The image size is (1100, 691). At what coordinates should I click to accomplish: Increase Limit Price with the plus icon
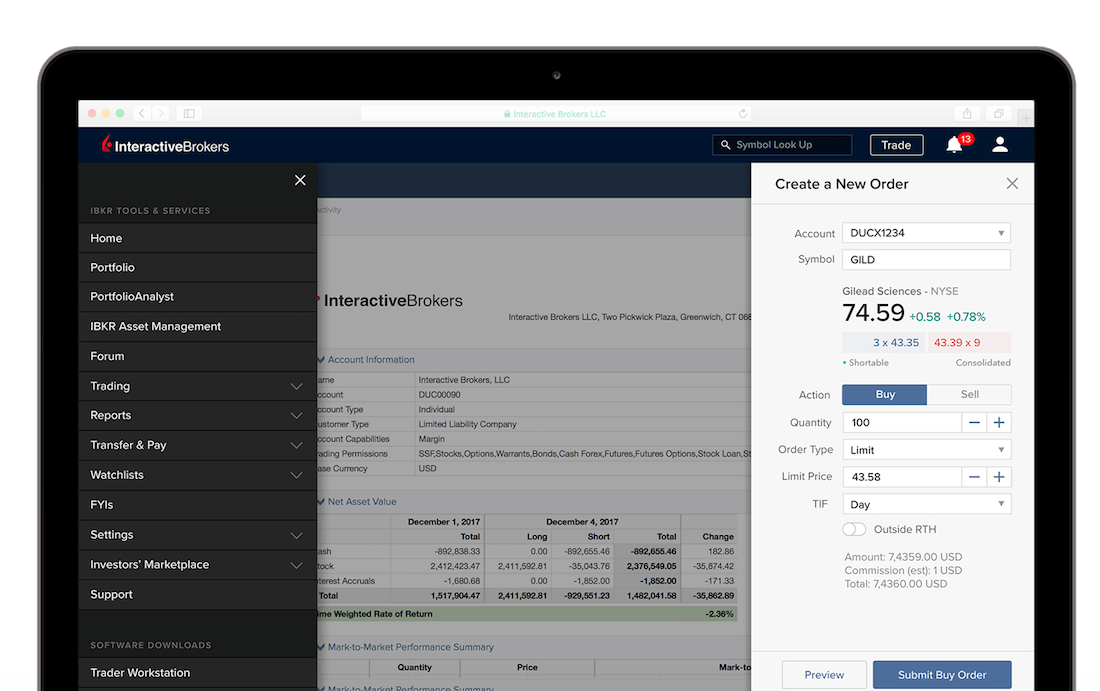(999, 477)
